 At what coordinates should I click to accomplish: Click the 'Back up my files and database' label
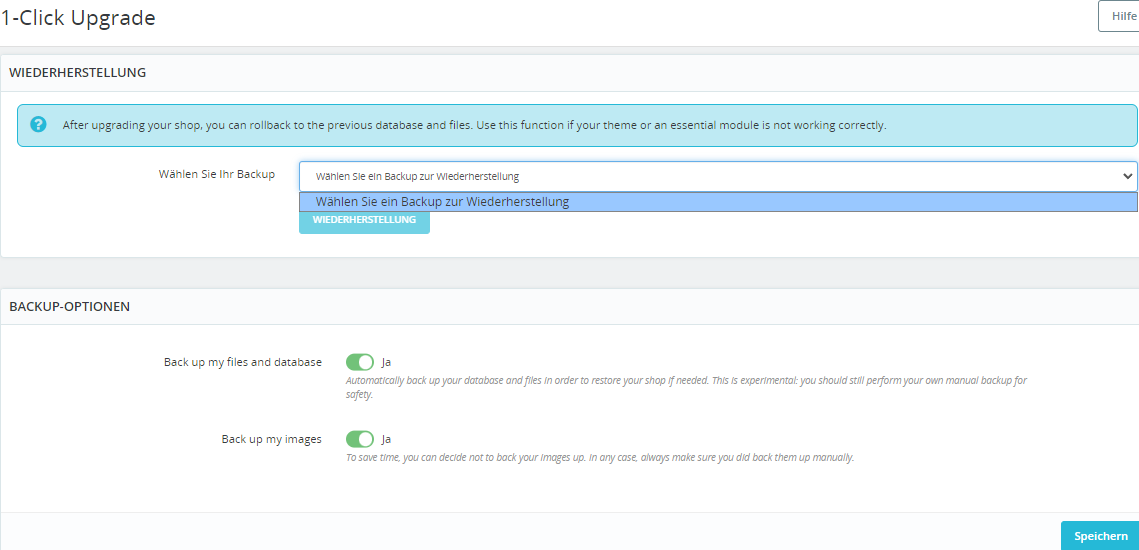[x=243, y=362]
